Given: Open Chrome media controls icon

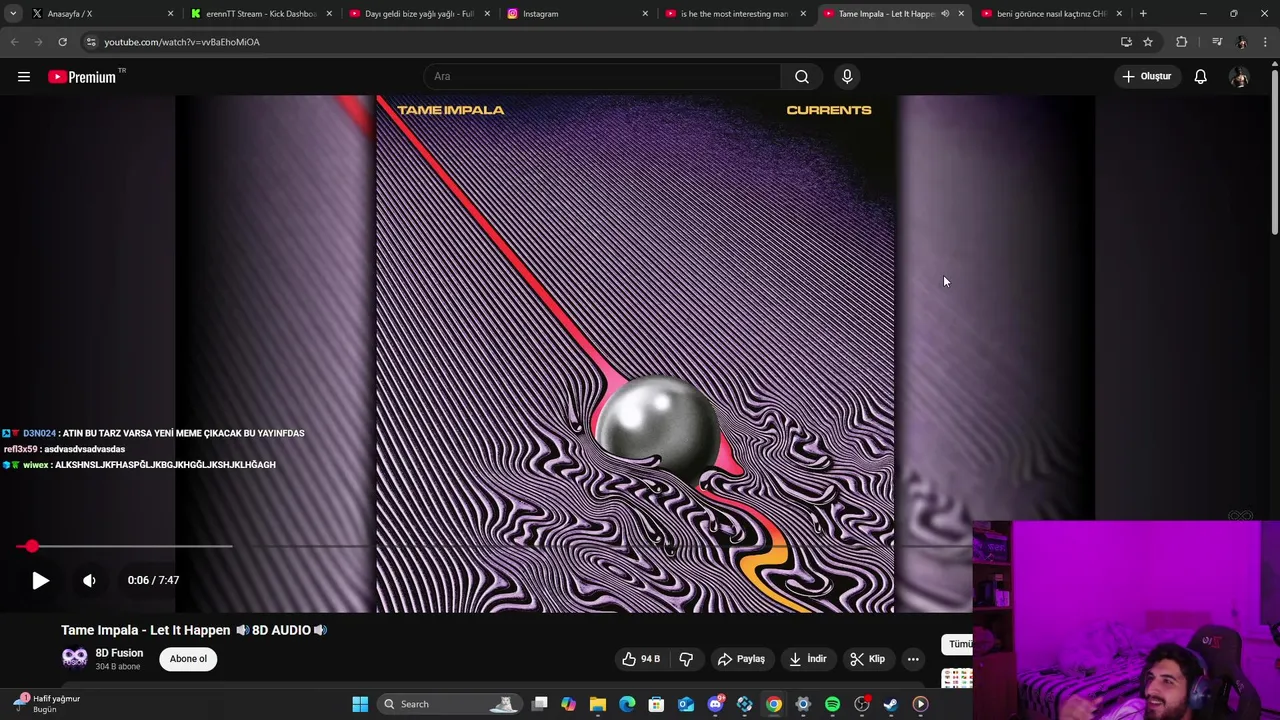Looking at the screenshot, I should tap(1216, 42).
